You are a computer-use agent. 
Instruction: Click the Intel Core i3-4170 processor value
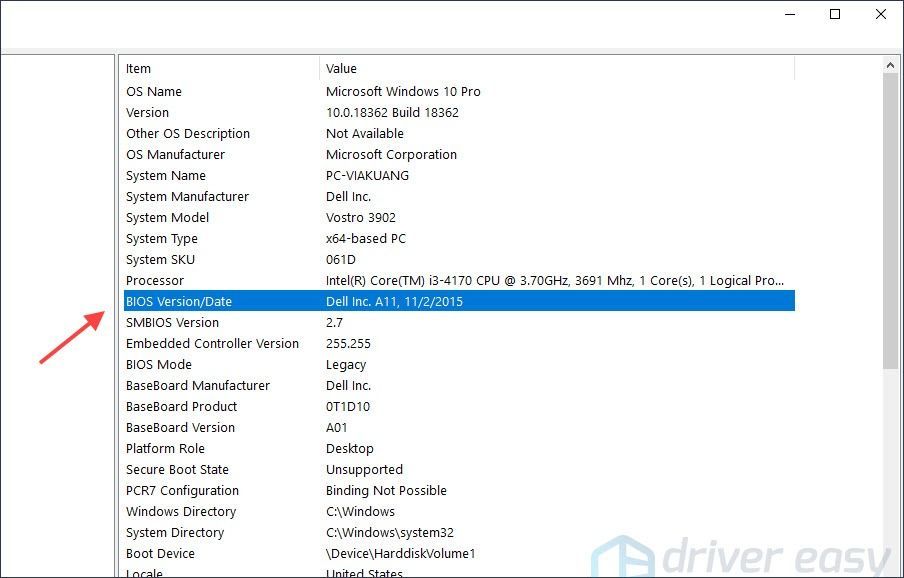click(555, 281)
